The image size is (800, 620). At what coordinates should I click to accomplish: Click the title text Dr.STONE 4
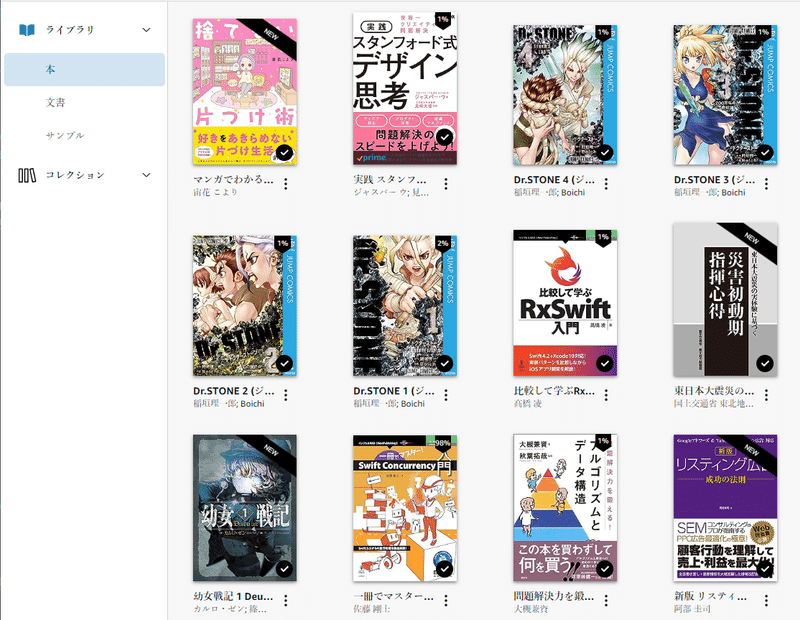point(554,180)
